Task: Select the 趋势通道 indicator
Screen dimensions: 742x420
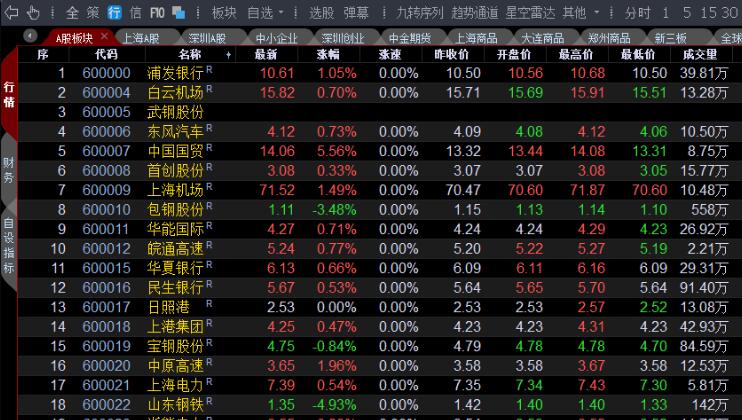Action: tap(475, 12)
